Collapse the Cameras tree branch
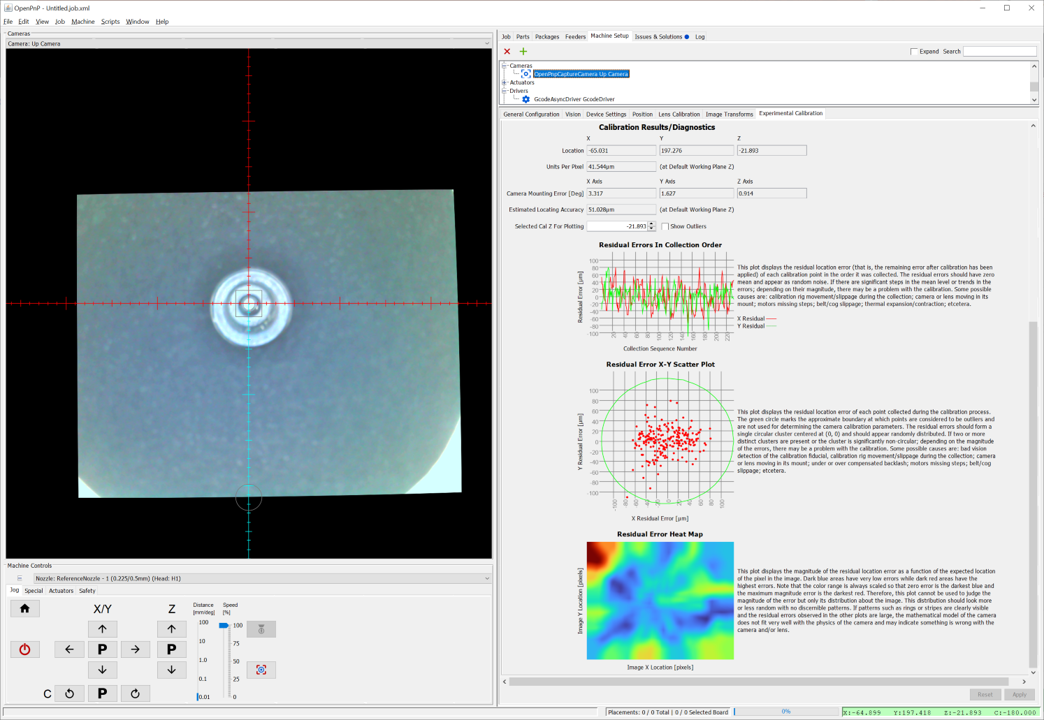Screen dimensions: 1044x720 click(x=505, y=64)
